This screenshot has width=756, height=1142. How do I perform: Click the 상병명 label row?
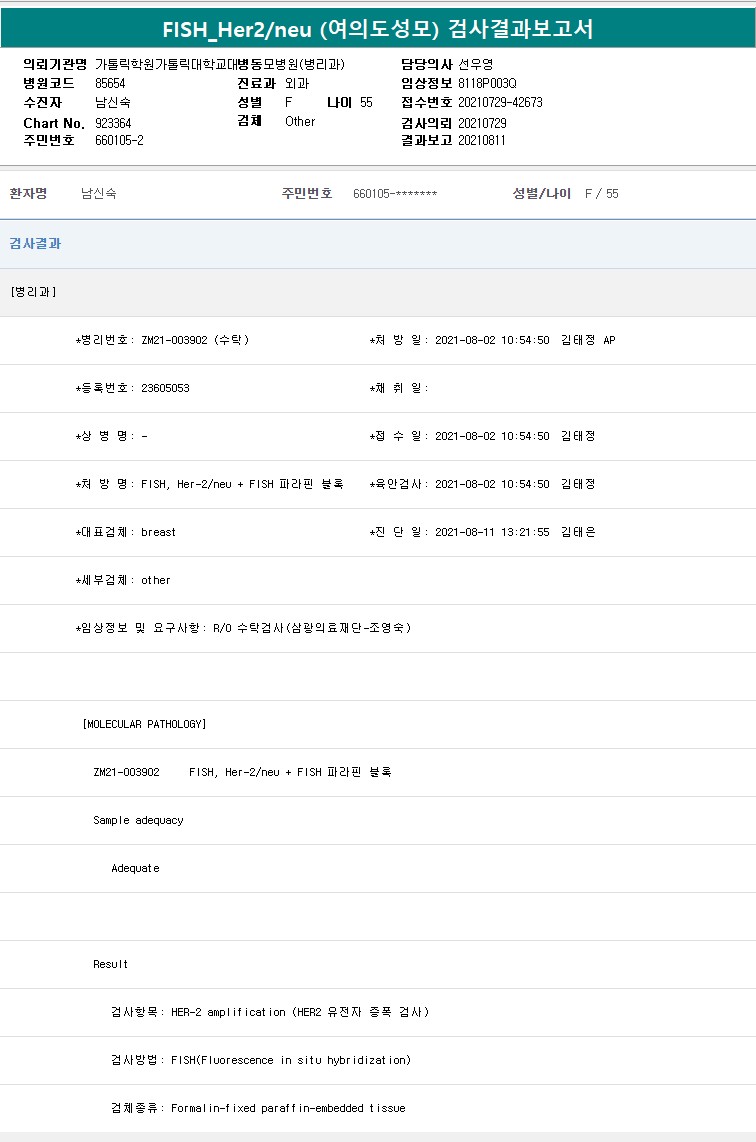tap(111, 436)
